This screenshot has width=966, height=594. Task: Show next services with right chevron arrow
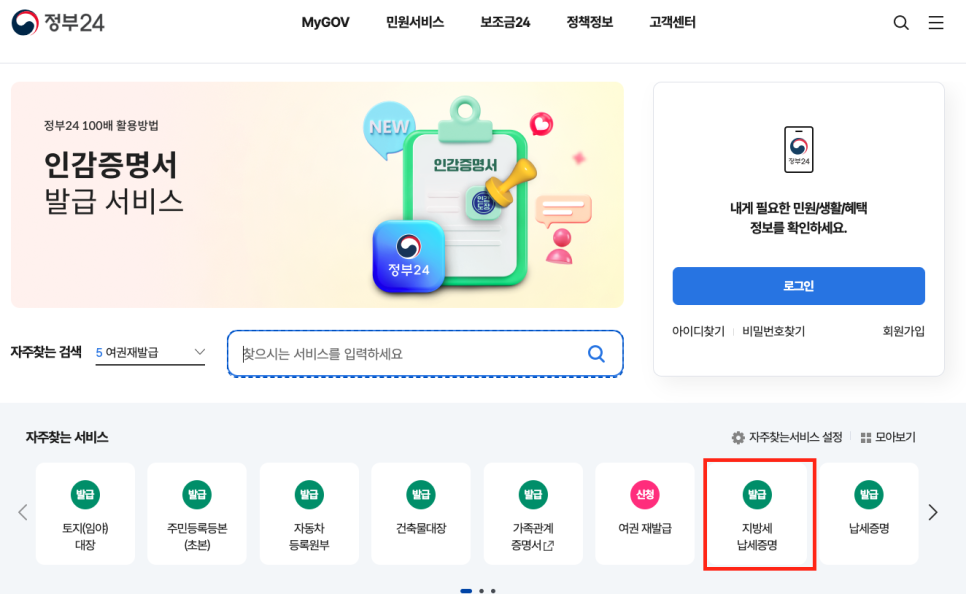point(933,512)
